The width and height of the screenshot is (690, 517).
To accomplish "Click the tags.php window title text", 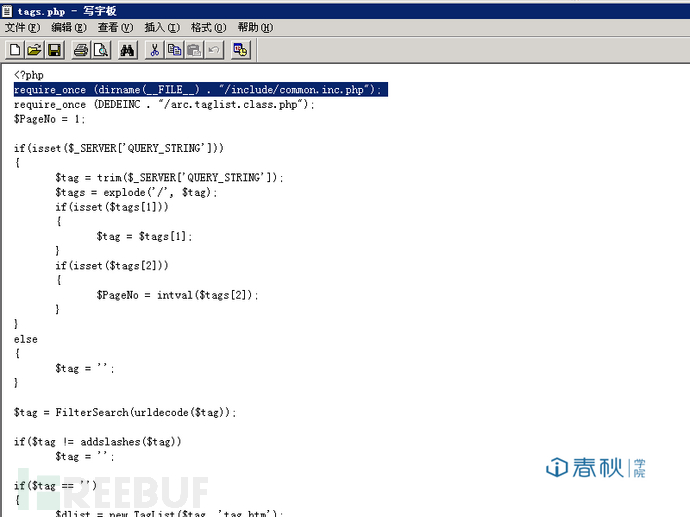I will [x=66, y=11].
